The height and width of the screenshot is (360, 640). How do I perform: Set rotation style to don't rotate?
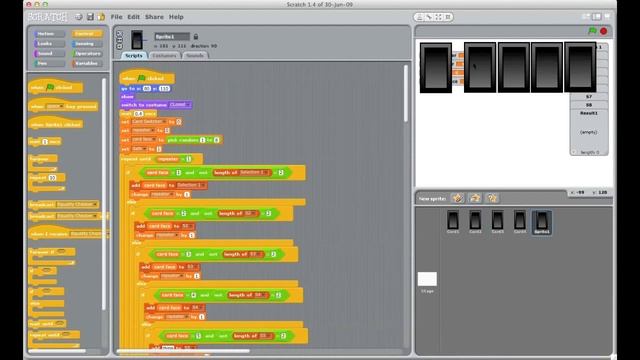pos(119,46)
